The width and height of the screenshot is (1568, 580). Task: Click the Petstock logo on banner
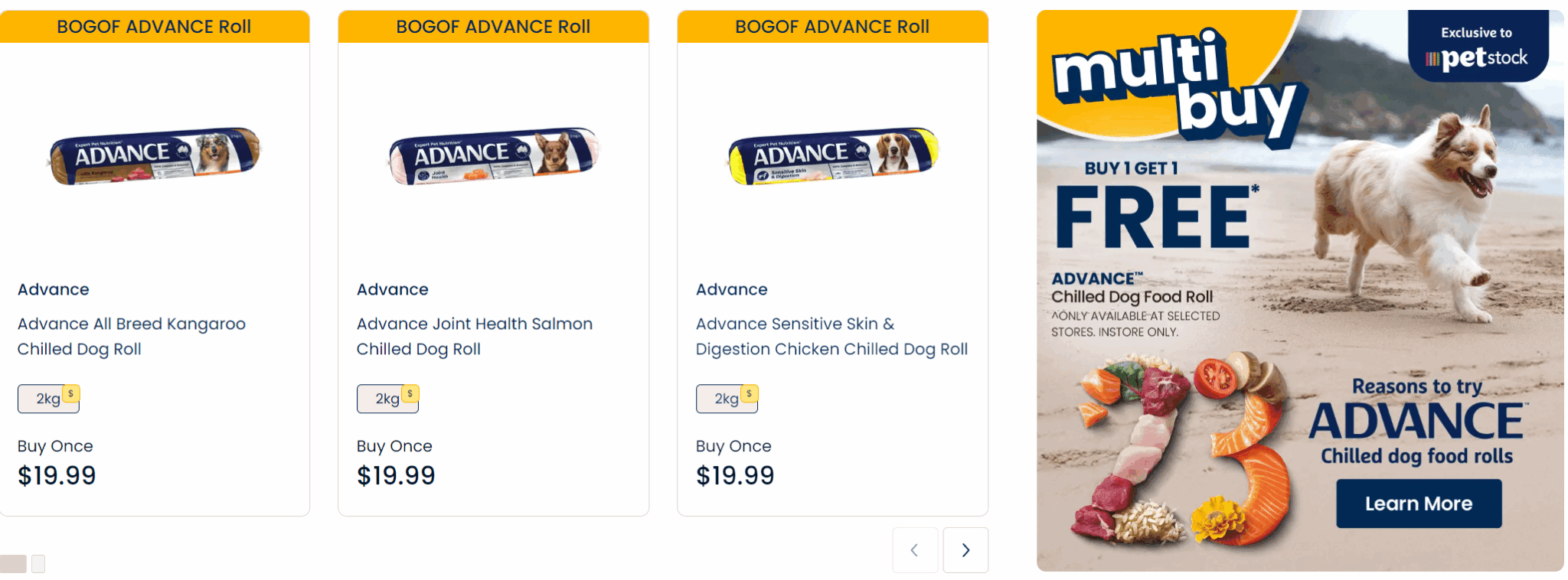click(x=1477, y=57)
